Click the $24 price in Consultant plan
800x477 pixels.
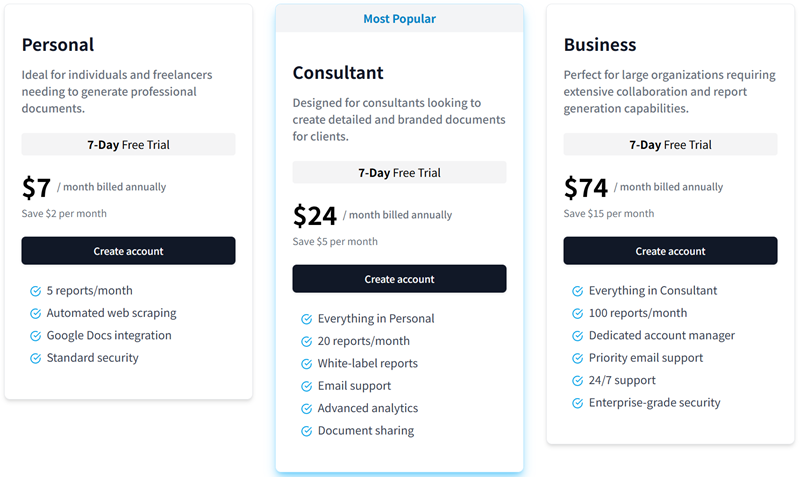pos(314,216)
